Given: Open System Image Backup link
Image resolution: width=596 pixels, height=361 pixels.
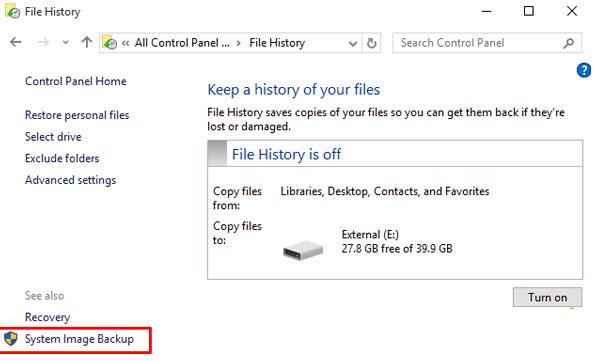Looking at the screenshot, I should tap(79, 339).
